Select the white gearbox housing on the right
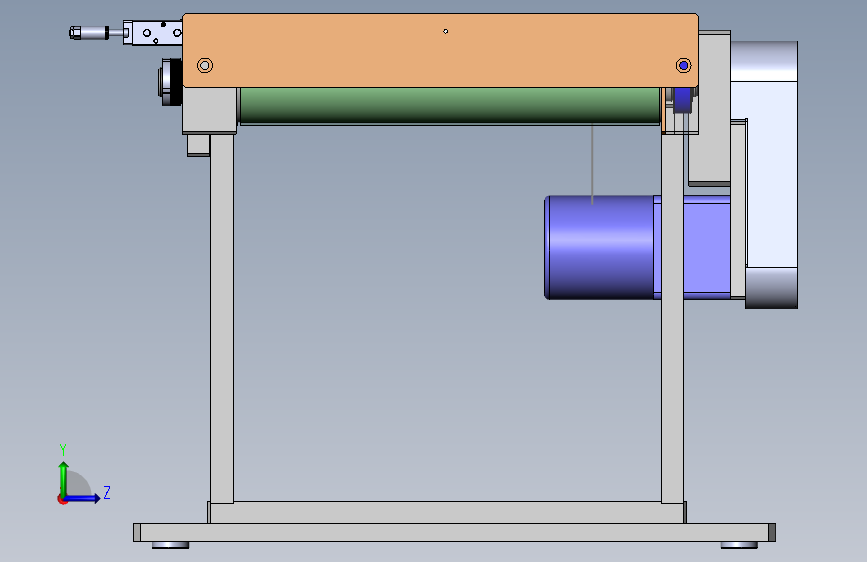Image resolution: width=867 pixels, height=562 pixels. [x=771, y=174]
